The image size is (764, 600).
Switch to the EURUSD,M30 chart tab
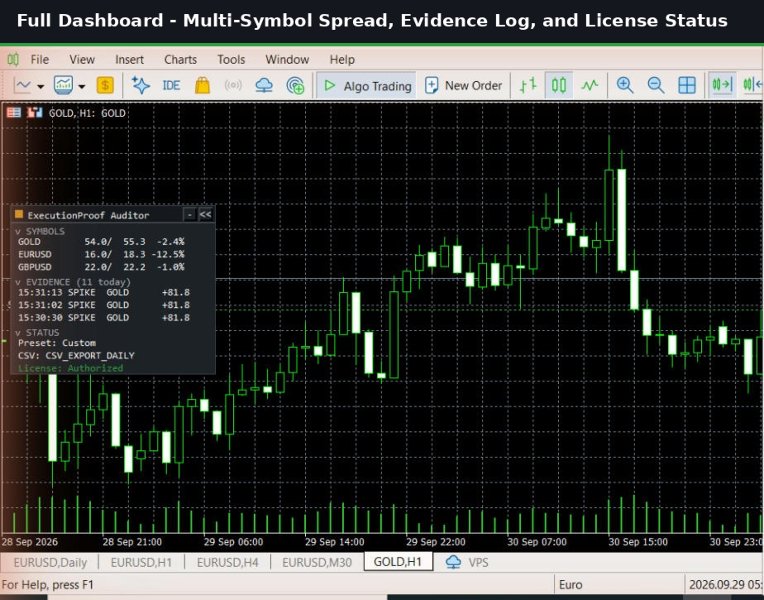(x=317, y=562)
